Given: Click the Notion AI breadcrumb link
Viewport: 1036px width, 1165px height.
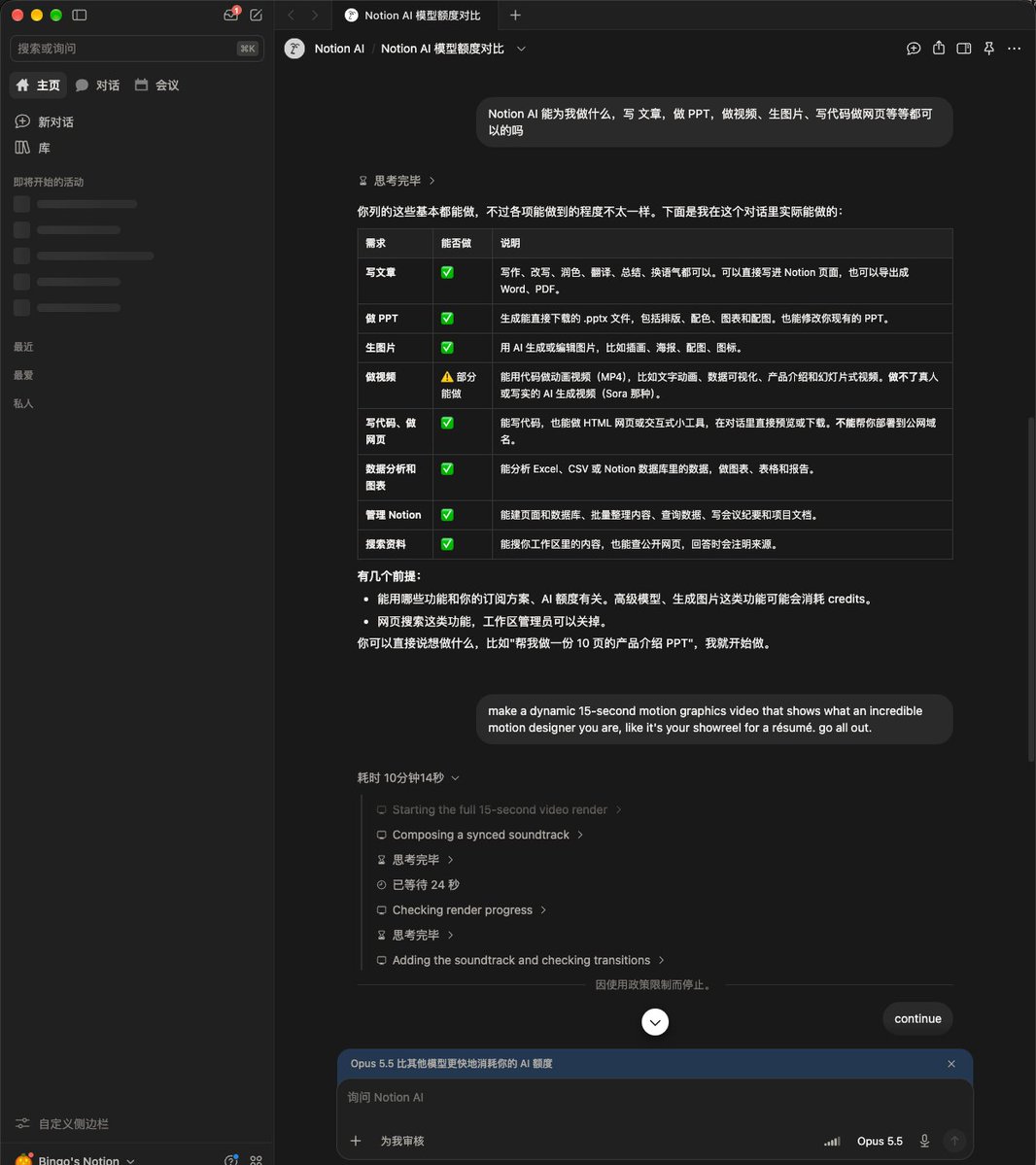Looking at the screenshot, I should [339, 49].
